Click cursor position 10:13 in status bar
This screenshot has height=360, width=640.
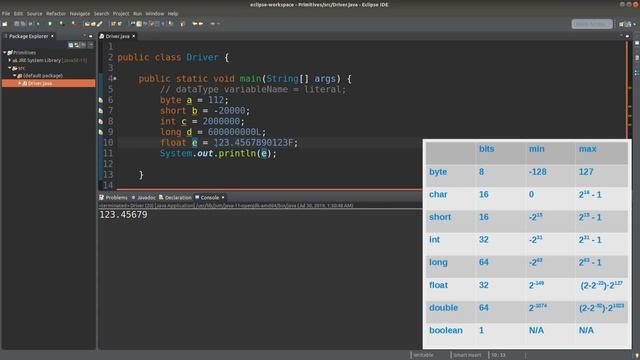pyautogui.click(x=498, y=355)
